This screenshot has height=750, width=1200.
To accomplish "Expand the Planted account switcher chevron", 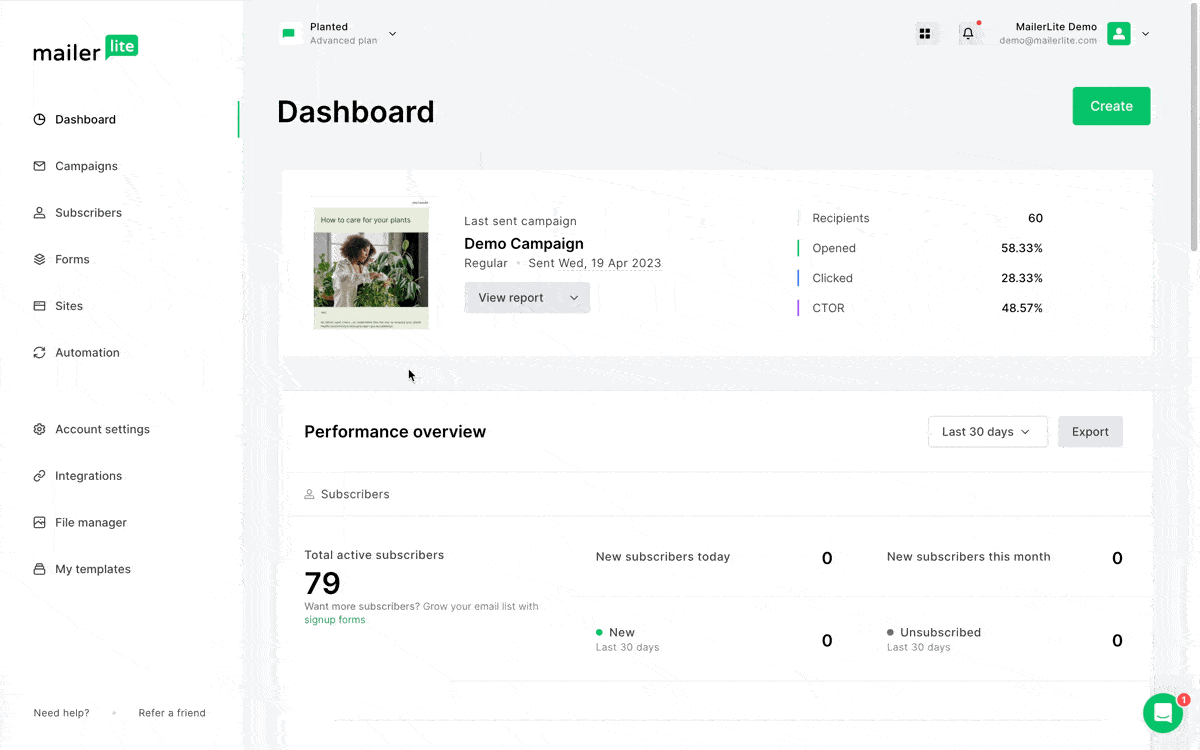I will click(x=392, y=34).
